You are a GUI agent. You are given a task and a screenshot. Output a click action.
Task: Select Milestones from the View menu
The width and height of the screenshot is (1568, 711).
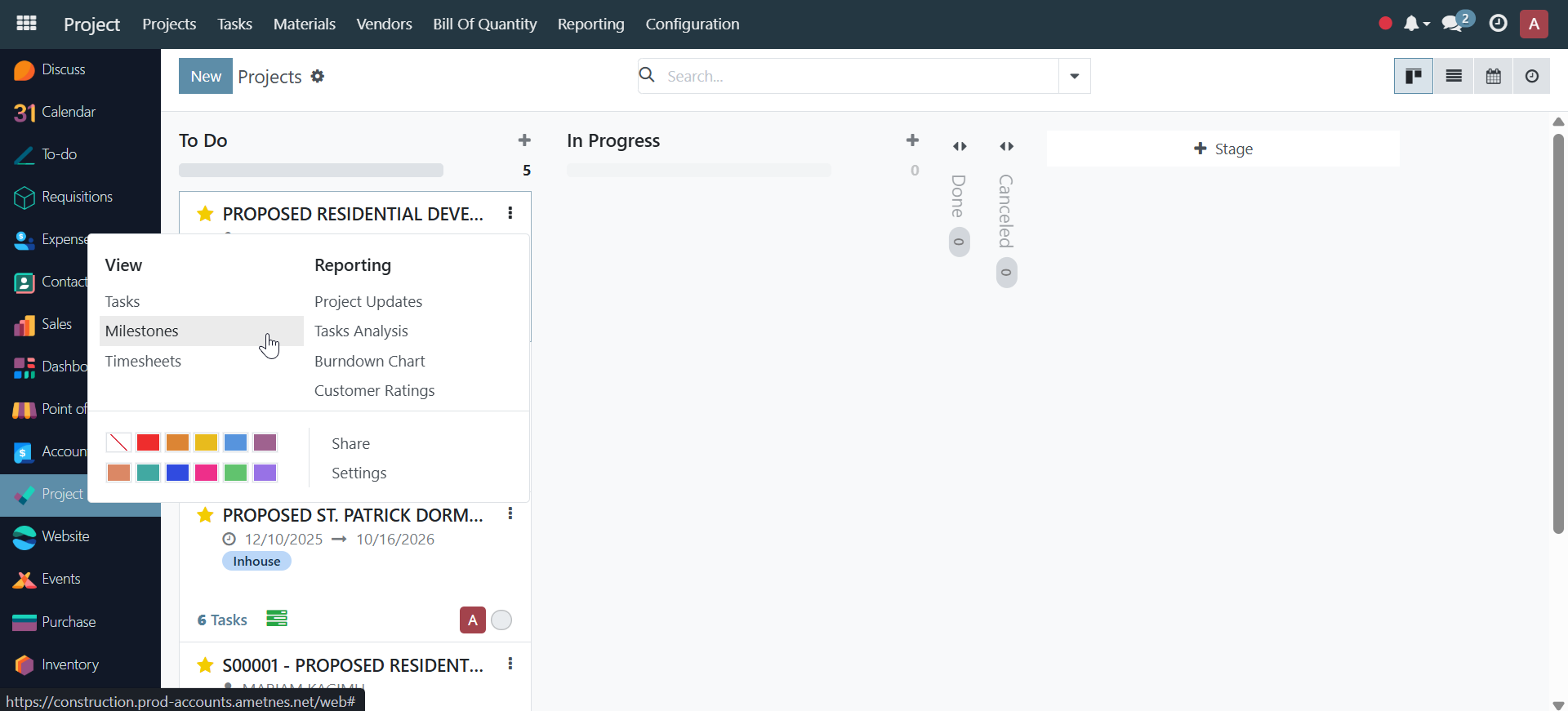point(142,331)
